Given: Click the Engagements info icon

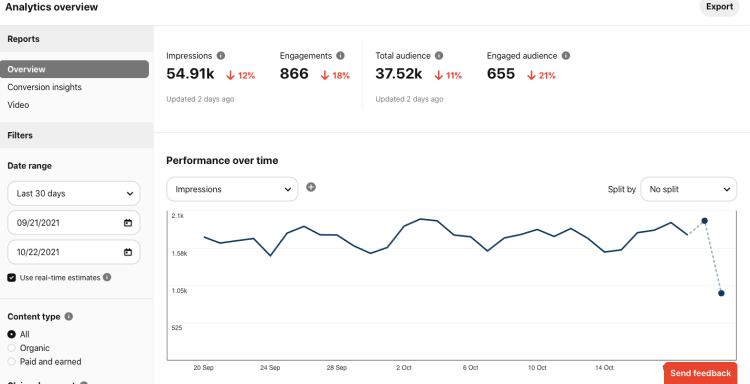Looking at the screenshot, I should coord(340,55).
